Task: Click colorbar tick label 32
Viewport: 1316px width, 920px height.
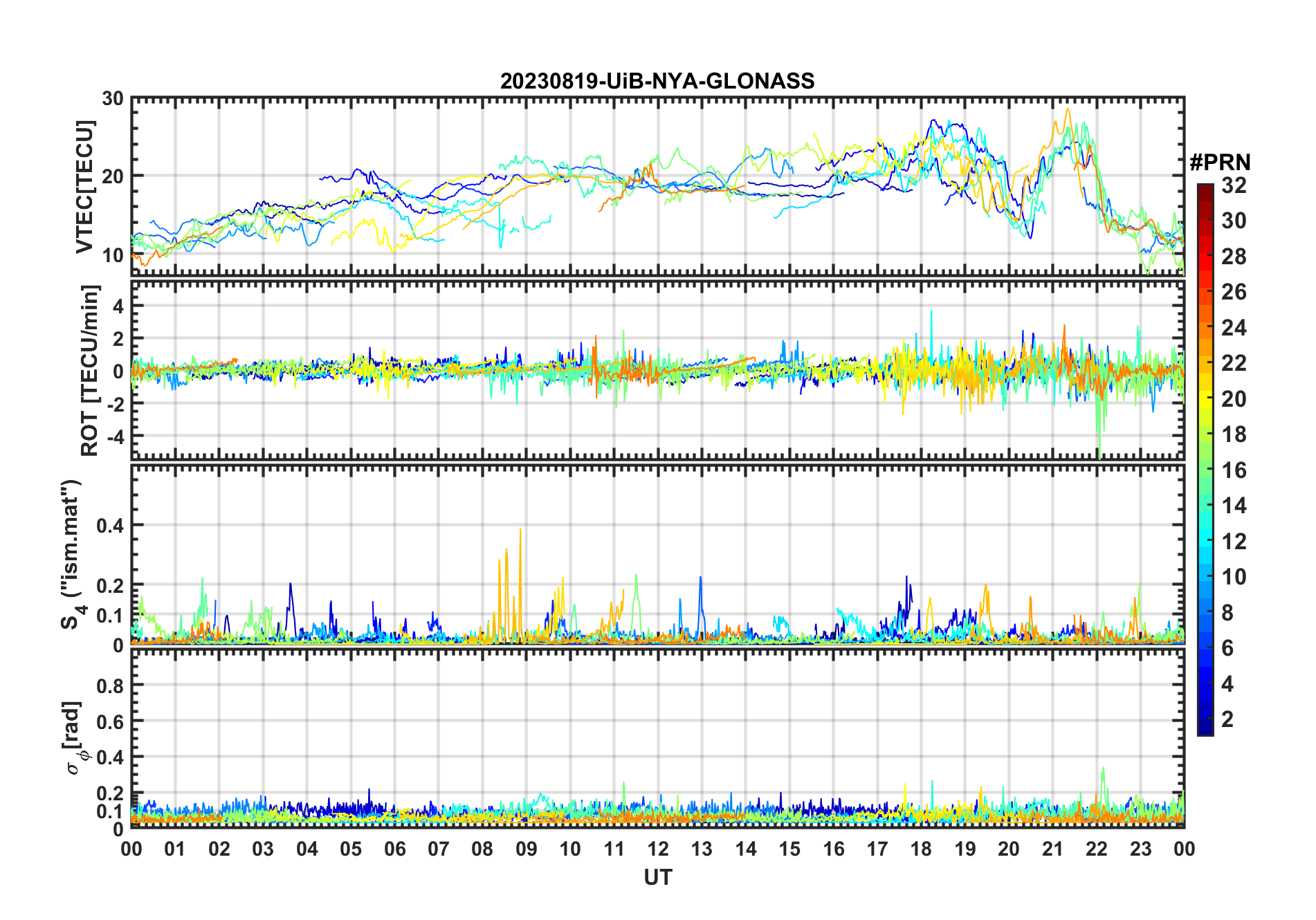Action: click(1234, 185)
